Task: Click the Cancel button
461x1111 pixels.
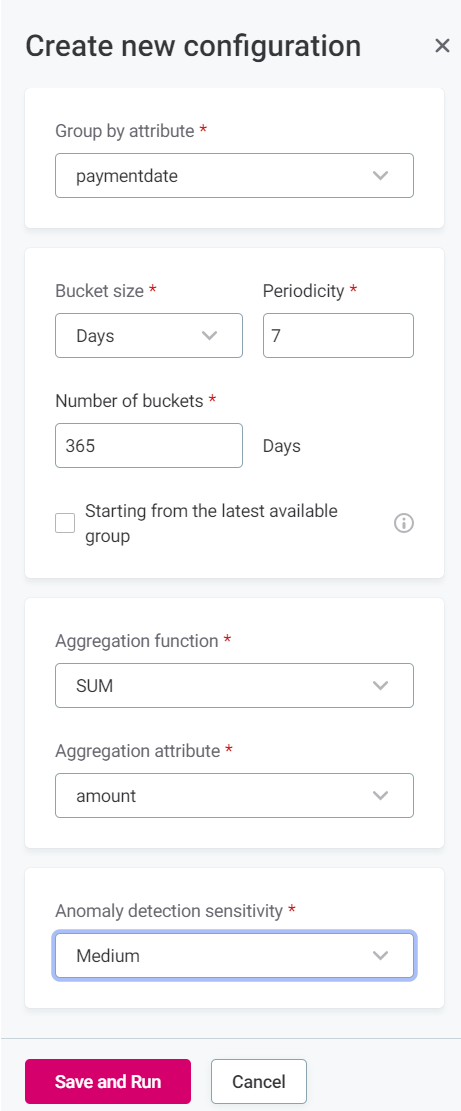Action: pyautogui.click(x=258, y=1082)
